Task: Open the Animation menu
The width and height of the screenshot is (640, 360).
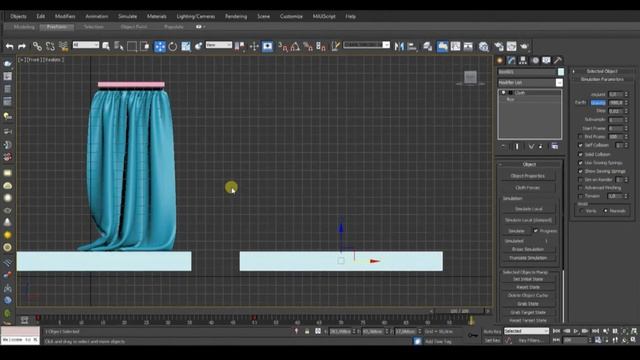Action: point(97,16)
